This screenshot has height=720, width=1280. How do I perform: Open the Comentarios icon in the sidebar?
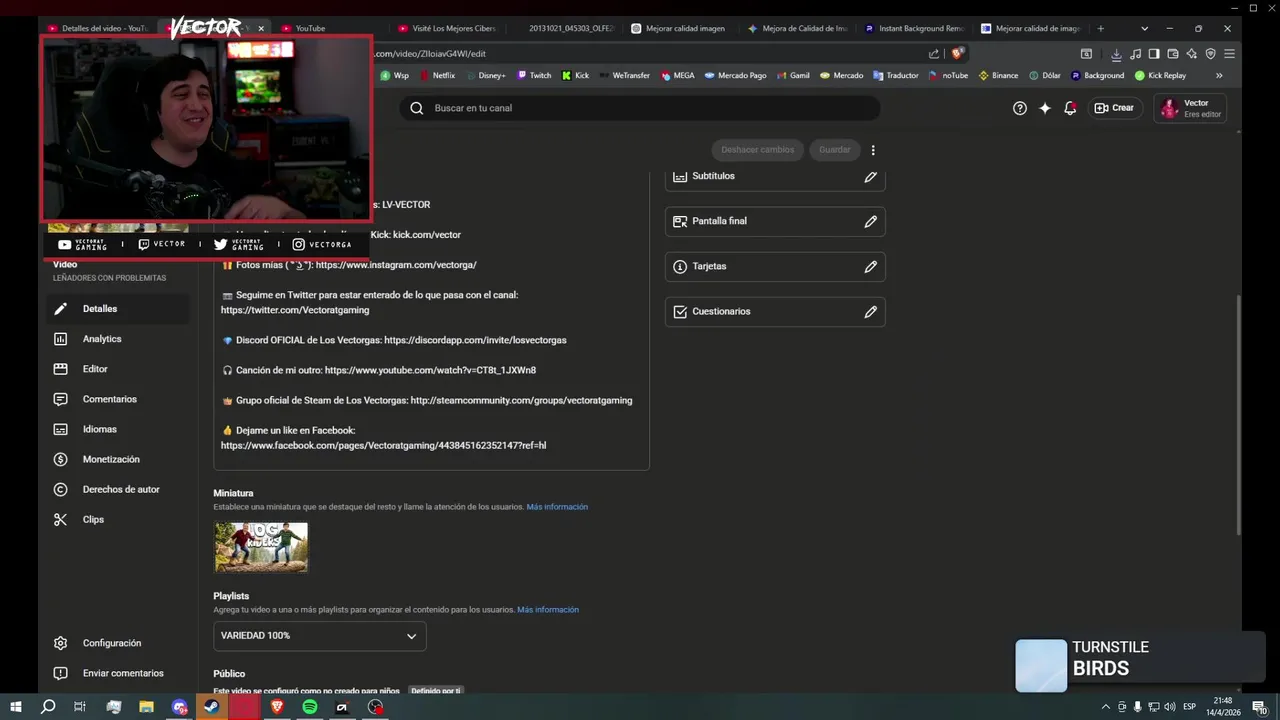pyautogui.click(x=61, y=399)
